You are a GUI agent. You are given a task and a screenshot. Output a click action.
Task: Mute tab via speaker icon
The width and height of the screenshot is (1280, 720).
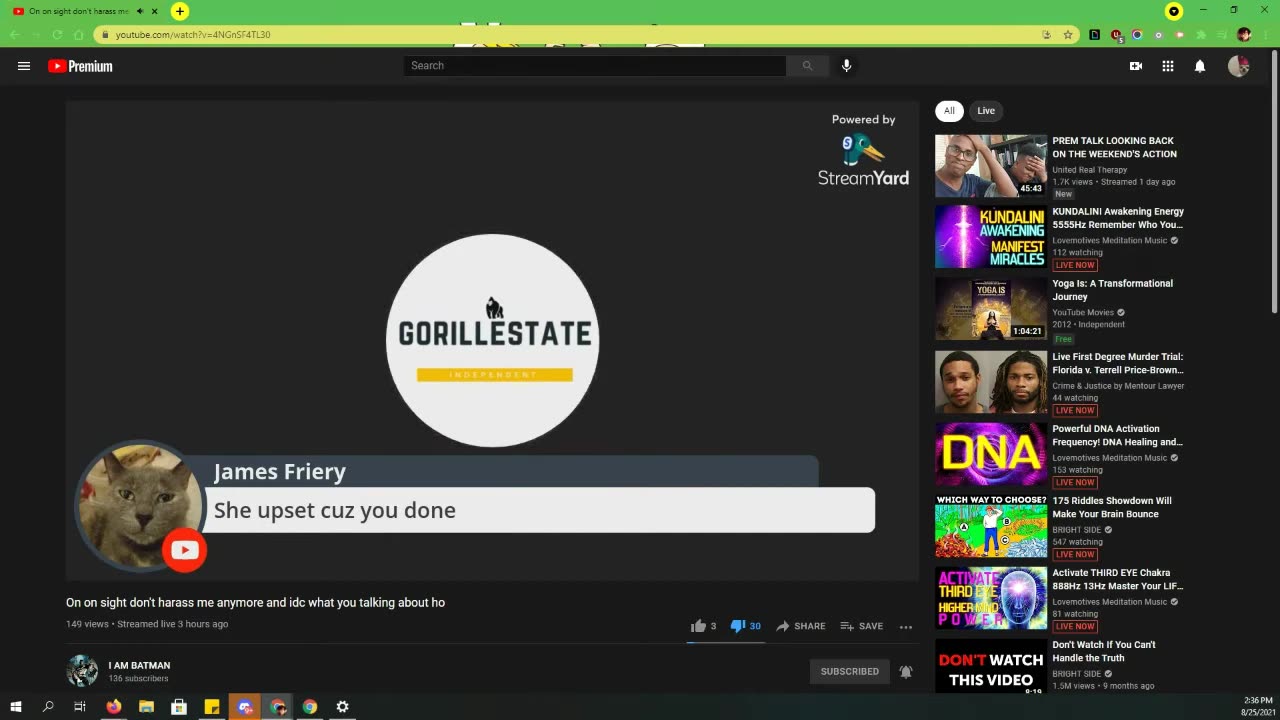pyautogui.click(x=139, y=11)
